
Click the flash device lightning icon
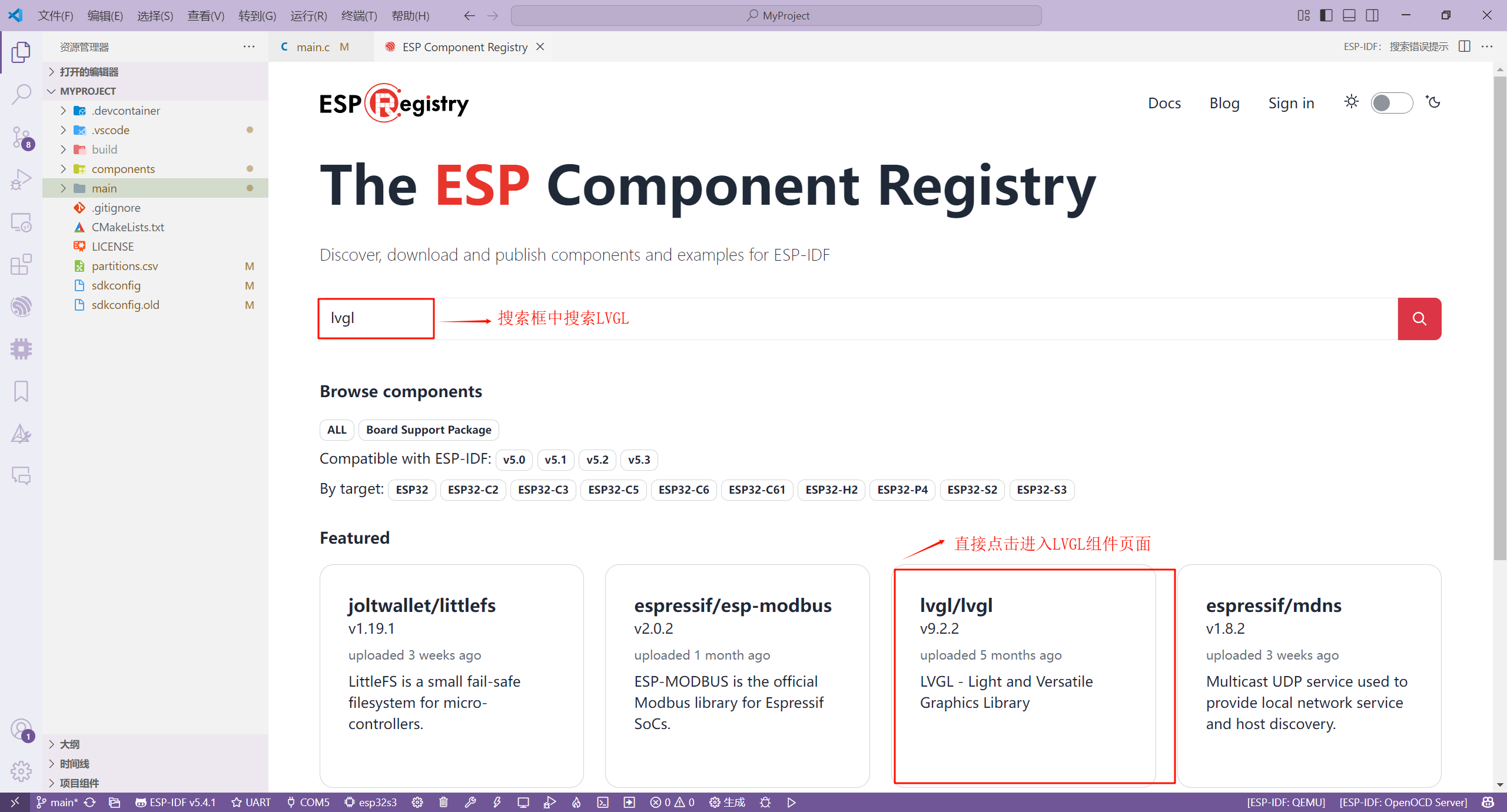click(x=497, y=802)
